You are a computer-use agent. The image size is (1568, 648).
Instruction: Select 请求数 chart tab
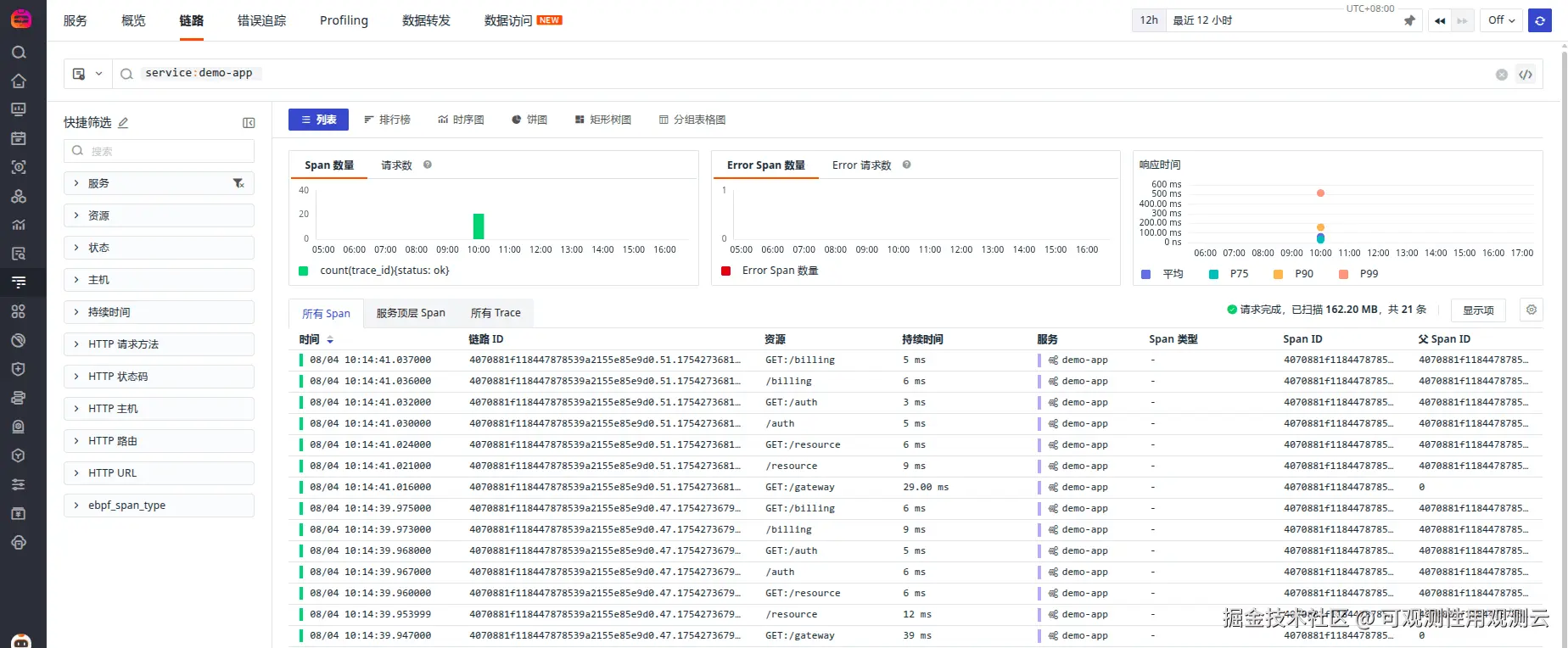[x=396, y=165]
